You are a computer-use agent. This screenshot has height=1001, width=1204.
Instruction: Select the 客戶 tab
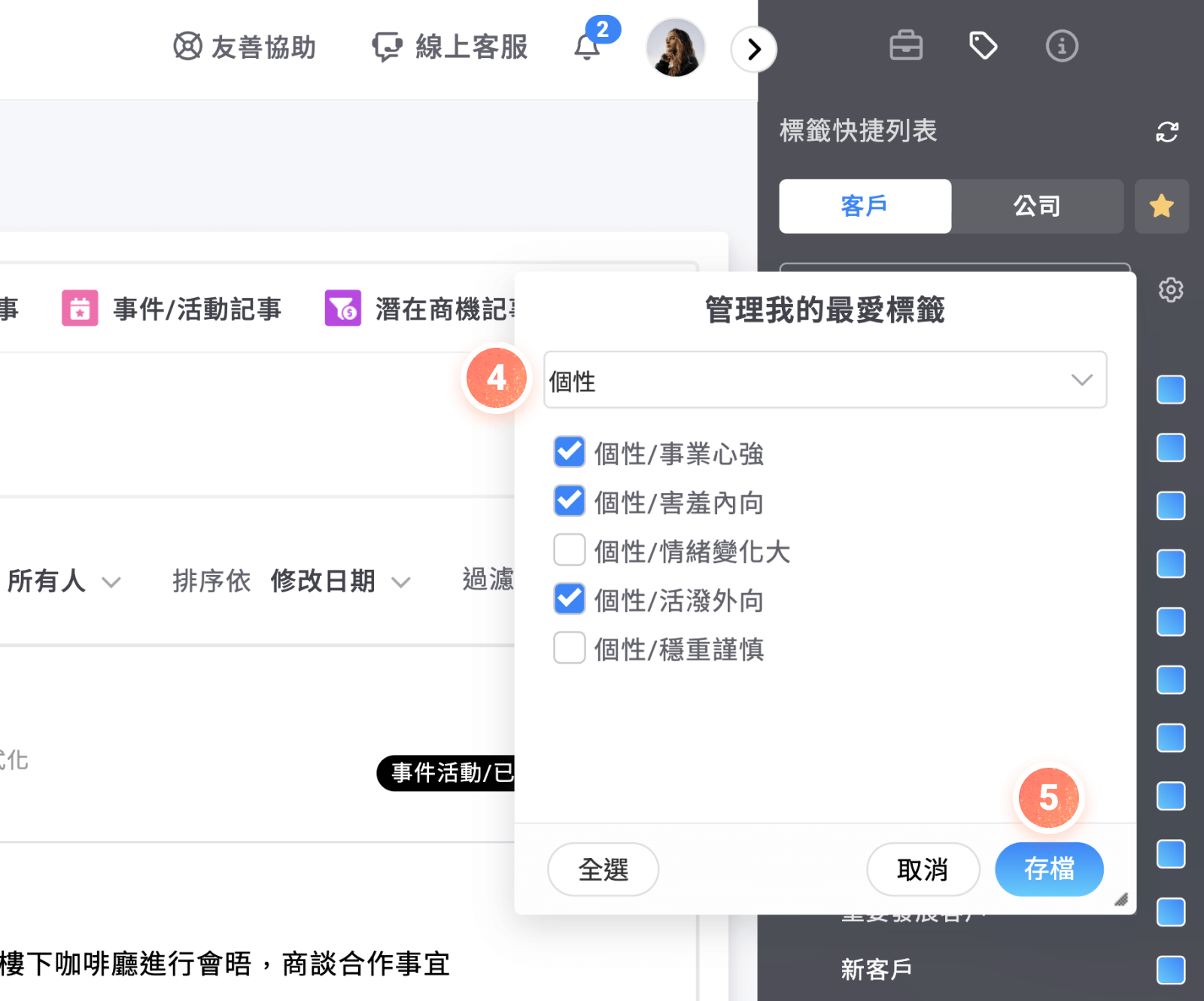coord(864,205)
